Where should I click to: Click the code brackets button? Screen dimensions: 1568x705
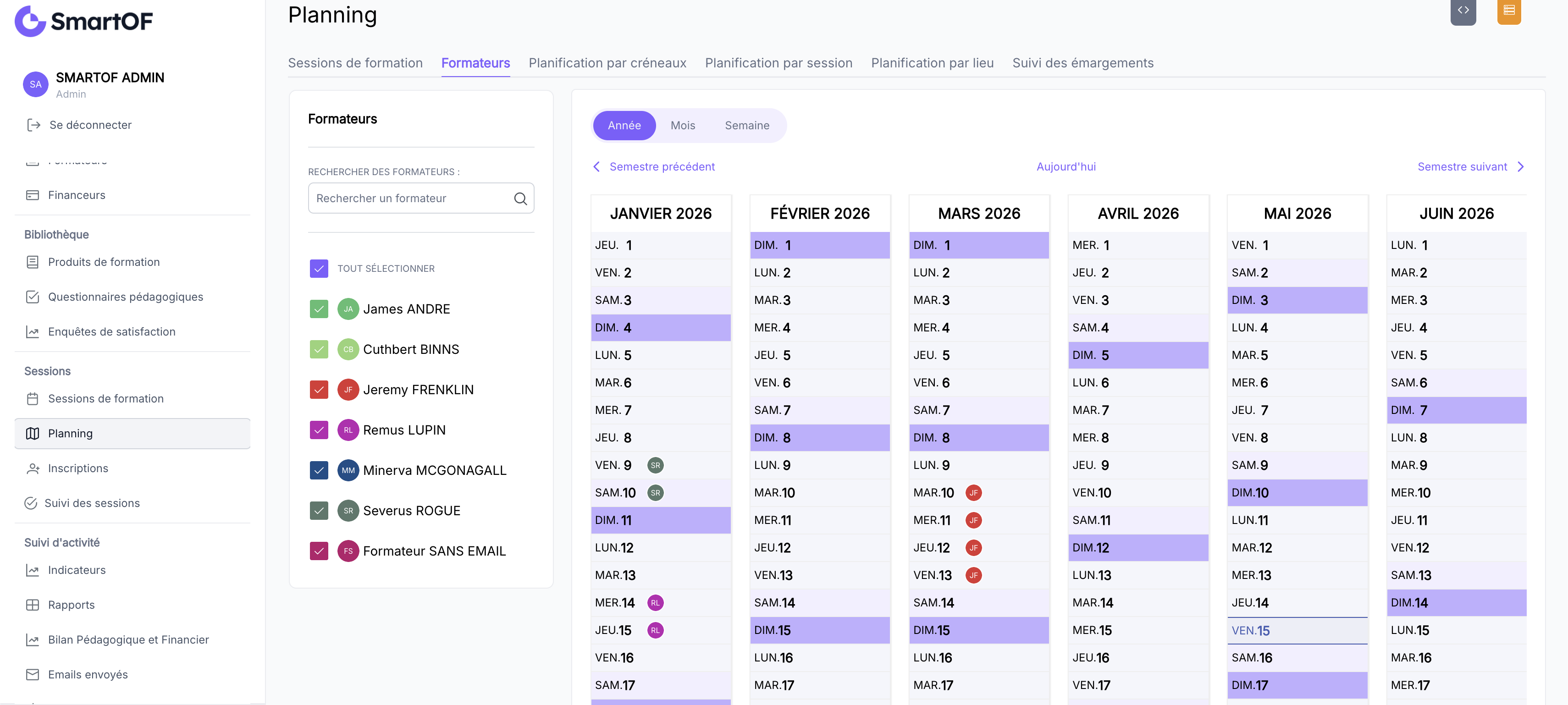point(1463,11)
